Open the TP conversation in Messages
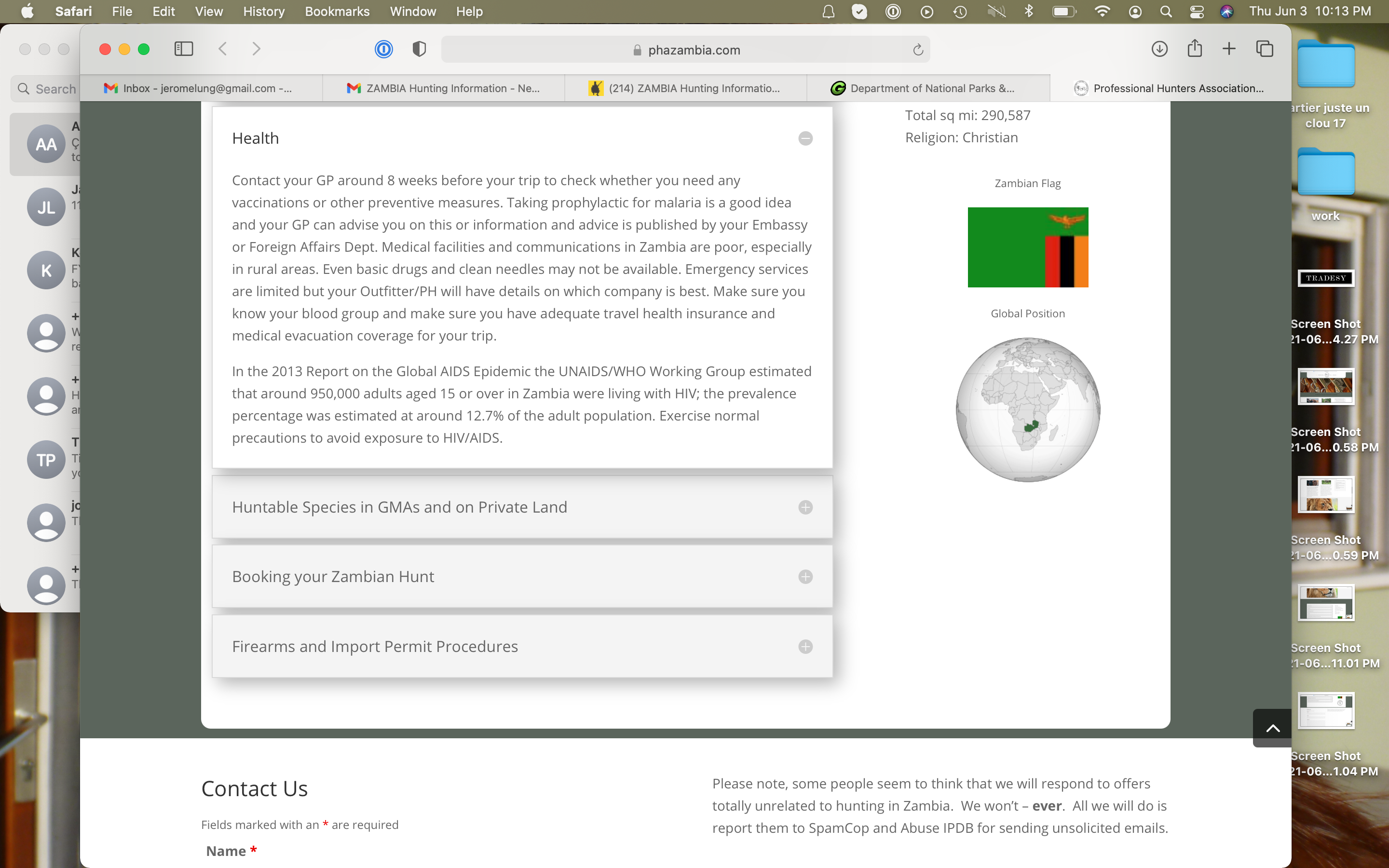Viewport: 1389px width, 868px height. point(46,460)
